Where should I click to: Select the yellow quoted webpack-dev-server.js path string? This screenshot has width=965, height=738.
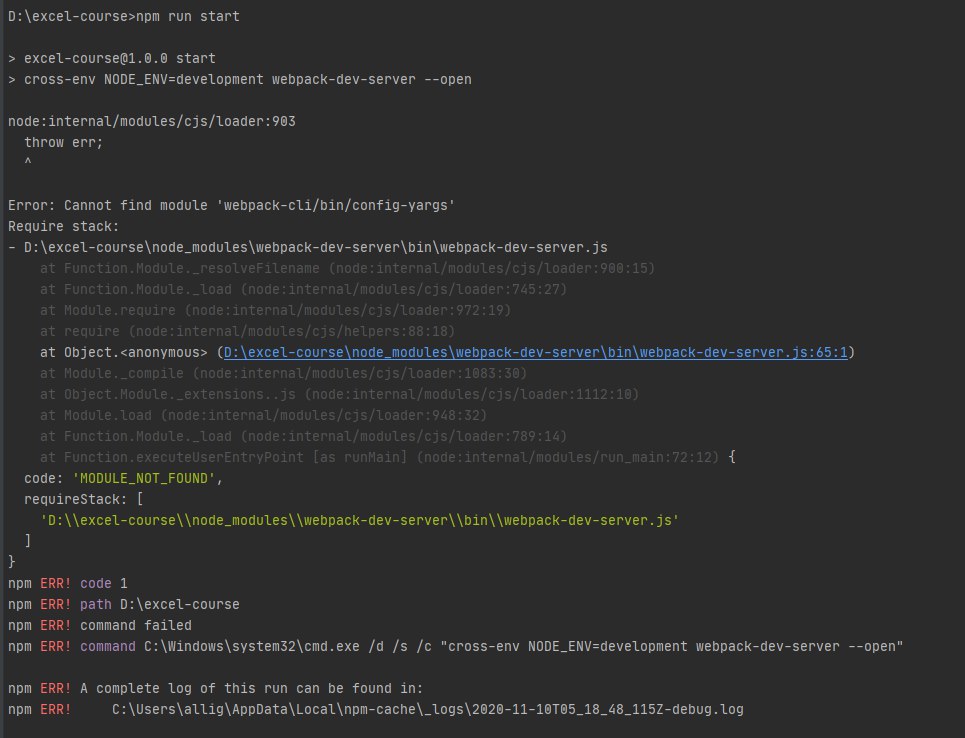coord(359,521)
